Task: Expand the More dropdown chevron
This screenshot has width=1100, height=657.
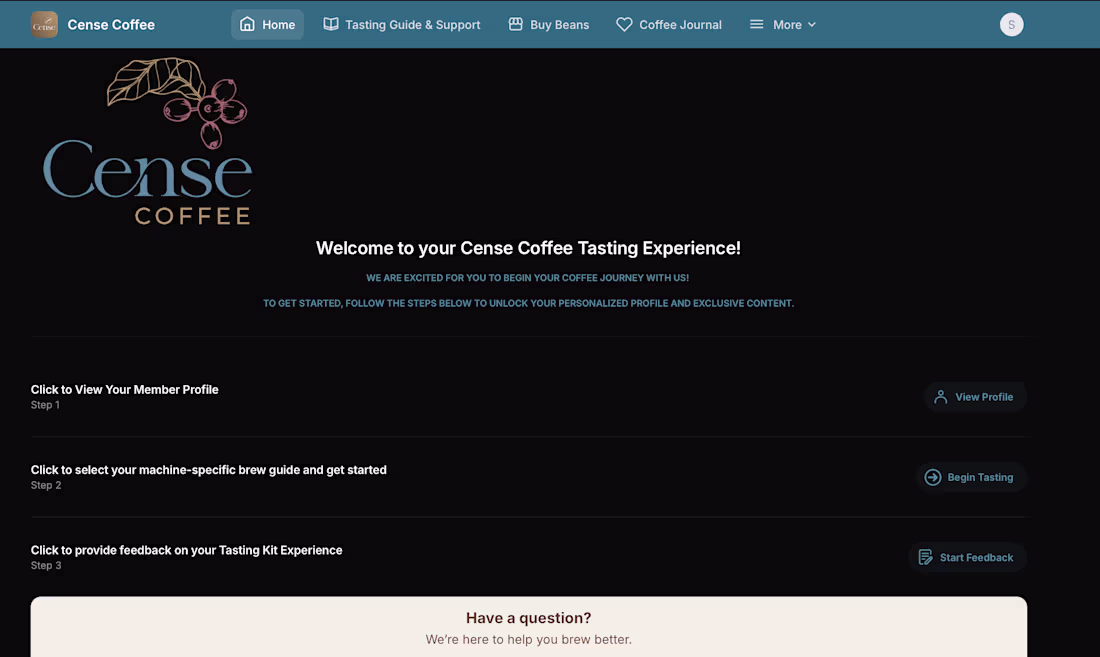Action: pos(812,24)
